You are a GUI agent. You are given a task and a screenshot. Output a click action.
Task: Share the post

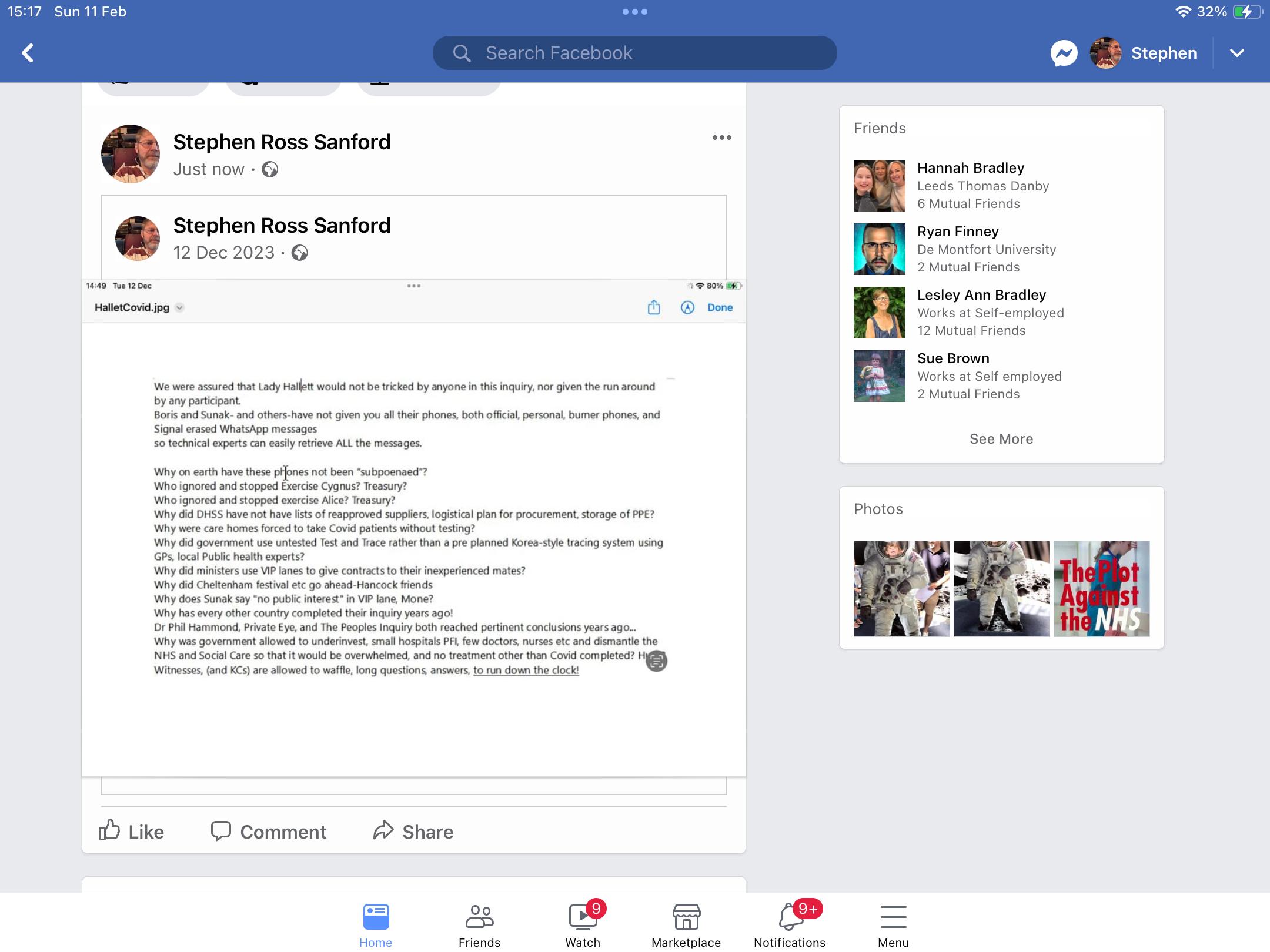coord(413,832)
